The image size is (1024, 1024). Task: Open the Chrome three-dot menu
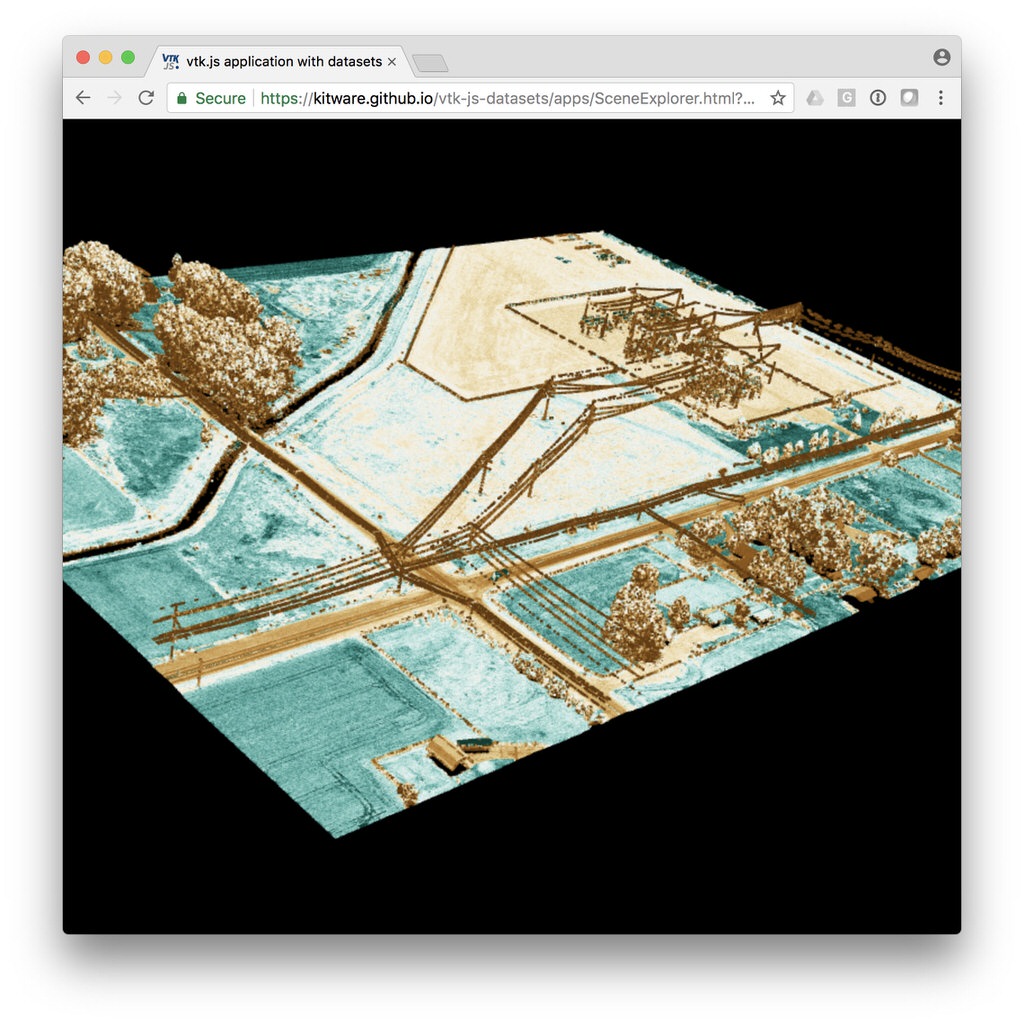940,97
